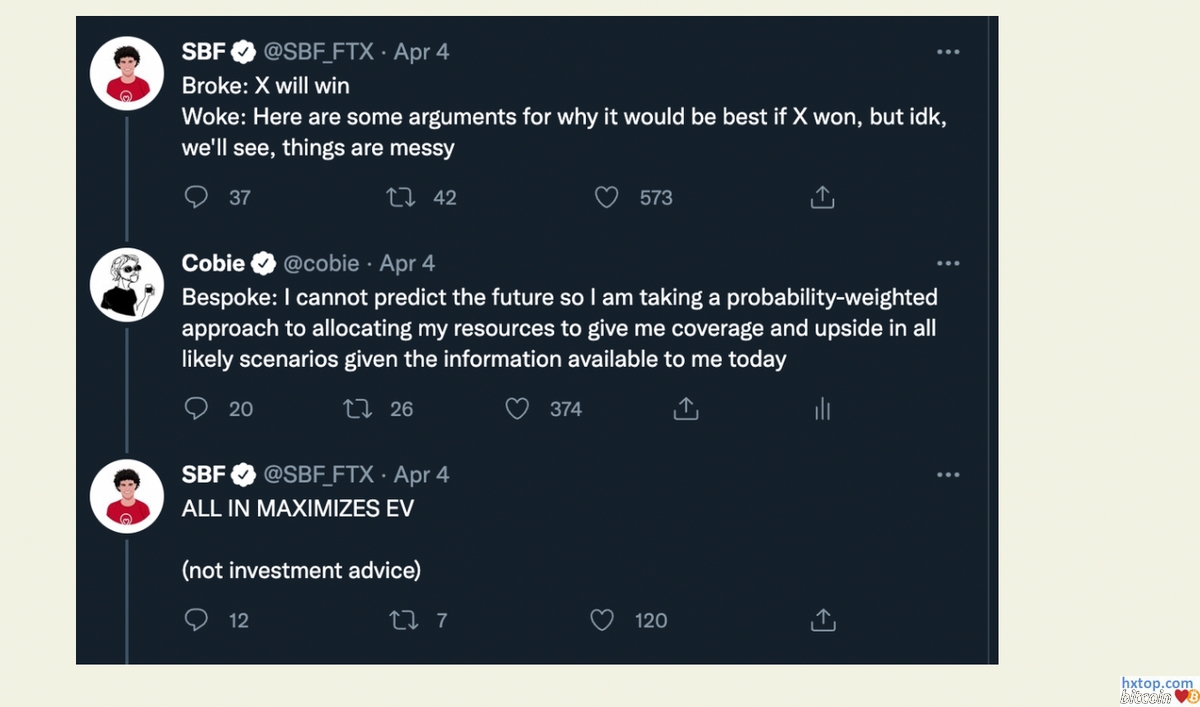The image size is (1200, 707).
Task: Click the @SBF_FTX handle on last tweet
Action: (x=318, y=474)
